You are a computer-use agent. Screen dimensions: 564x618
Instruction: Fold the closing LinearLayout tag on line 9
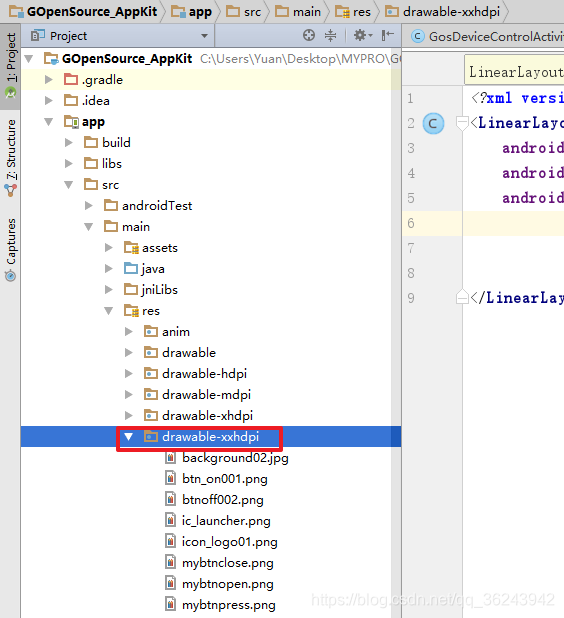[x=462, y=297]
